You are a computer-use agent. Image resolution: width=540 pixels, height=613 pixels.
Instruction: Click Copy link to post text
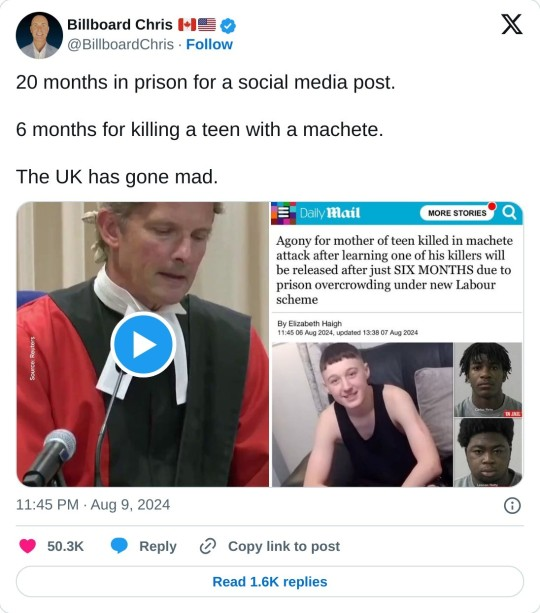(284, 546)
